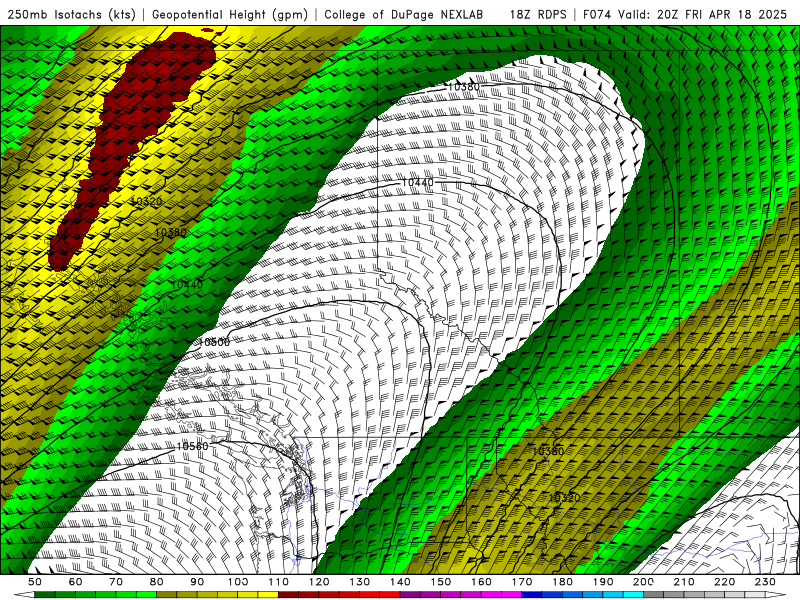Select the 10440 label in the green band
The width and height of the screenshot is (800, 600).
(187, 285)
